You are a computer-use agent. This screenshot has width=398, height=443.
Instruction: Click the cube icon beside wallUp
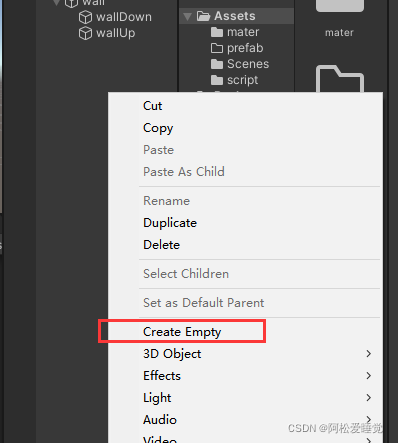[x=85, y=33]
